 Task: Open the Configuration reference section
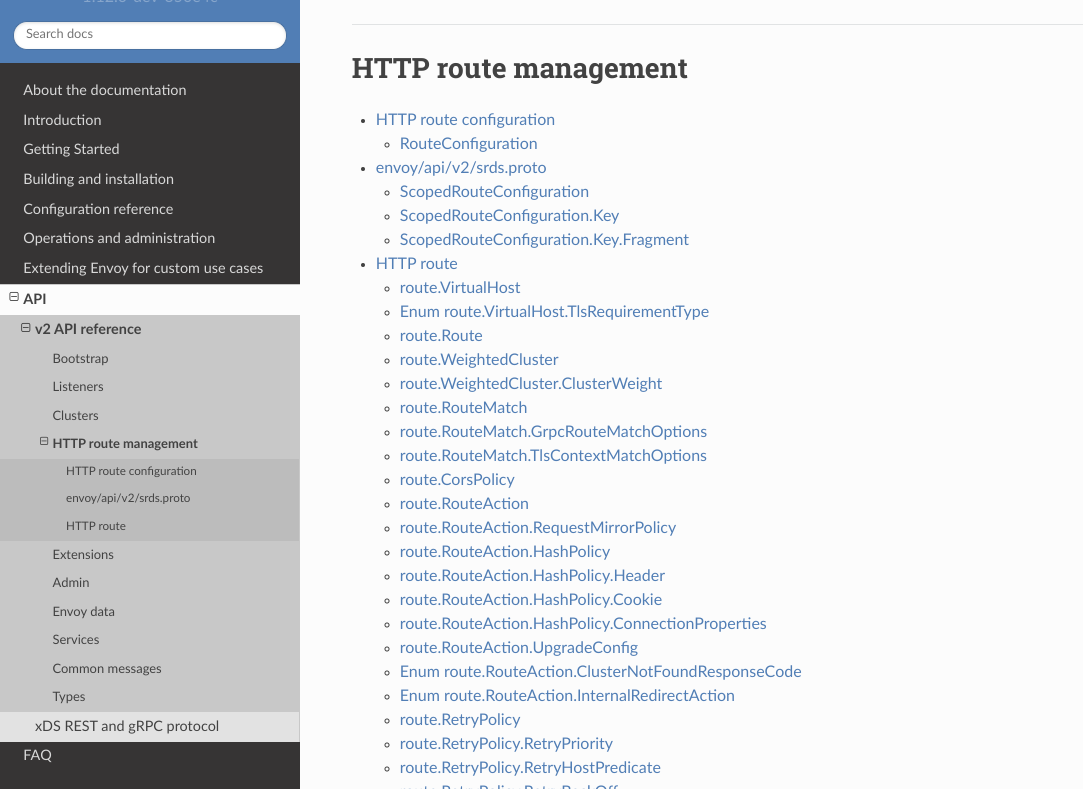coord(98,209)
